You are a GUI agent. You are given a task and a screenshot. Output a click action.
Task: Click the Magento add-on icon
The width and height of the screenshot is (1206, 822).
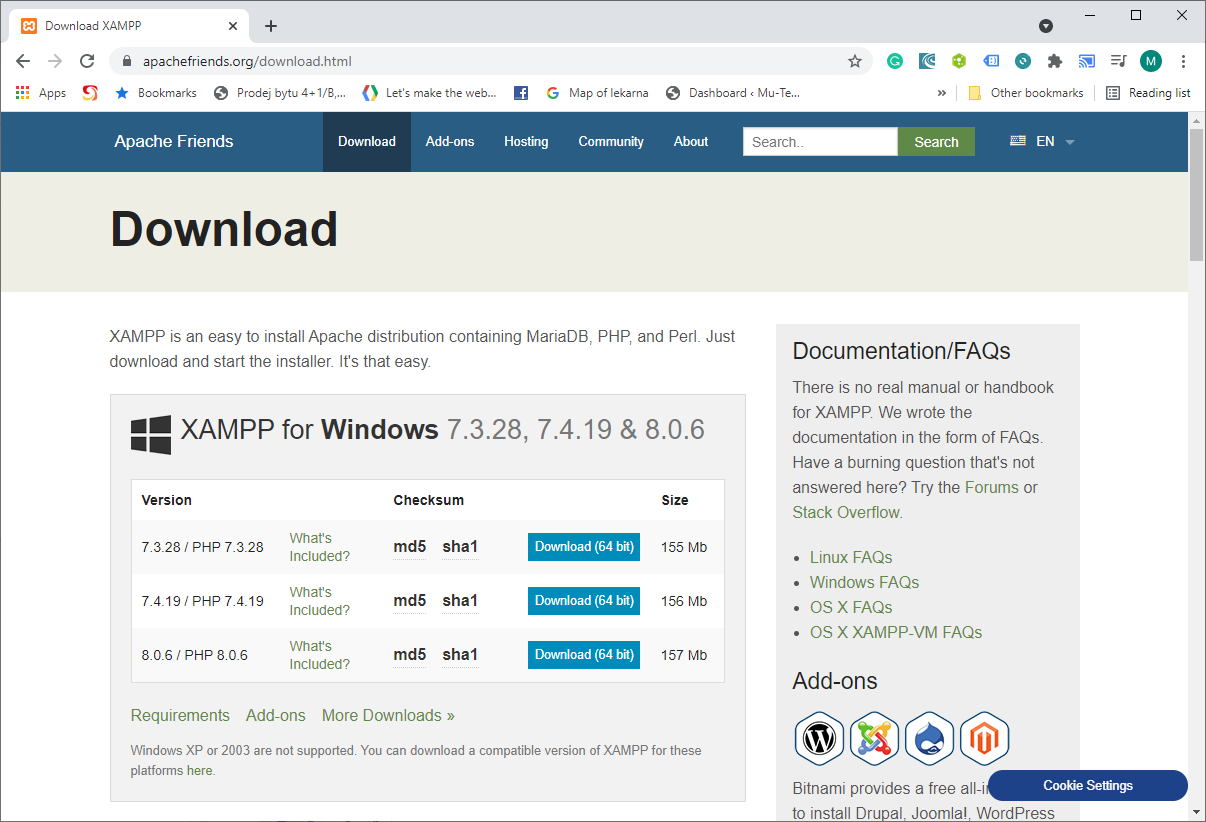point(985,740)
